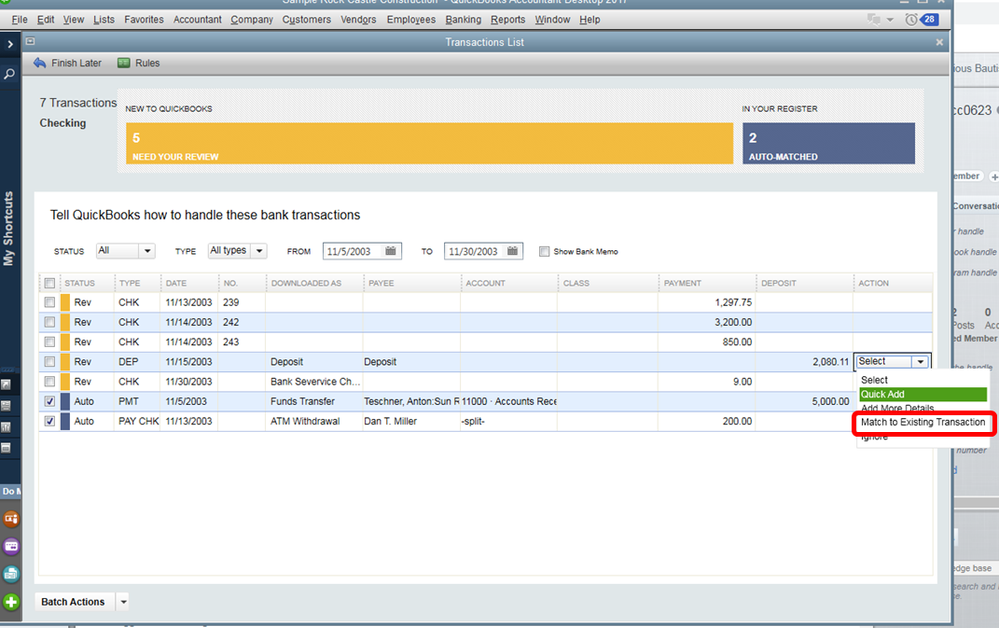This screenshot has height=628, width=999.
Task: Open the Reports menu
Action: coord(508,20)
